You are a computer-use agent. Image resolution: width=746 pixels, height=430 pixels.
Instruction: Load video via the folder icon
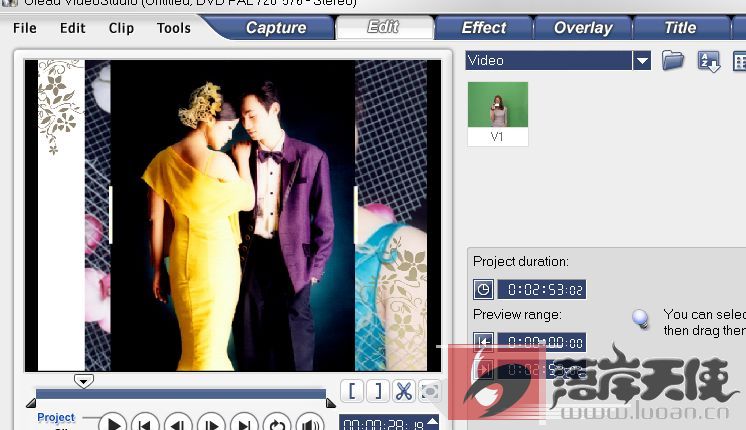pos(673,61)
